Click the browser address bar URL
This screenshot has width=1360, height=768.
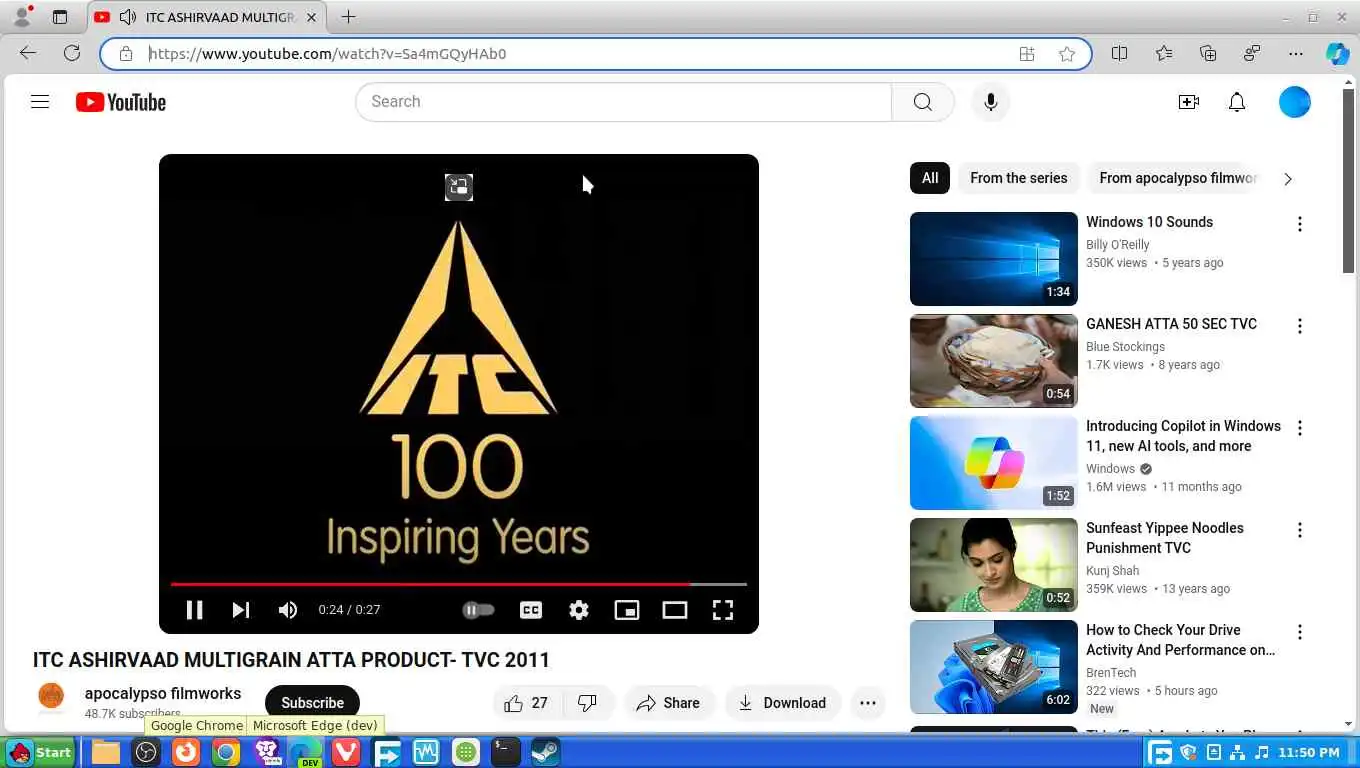(327, 54)
